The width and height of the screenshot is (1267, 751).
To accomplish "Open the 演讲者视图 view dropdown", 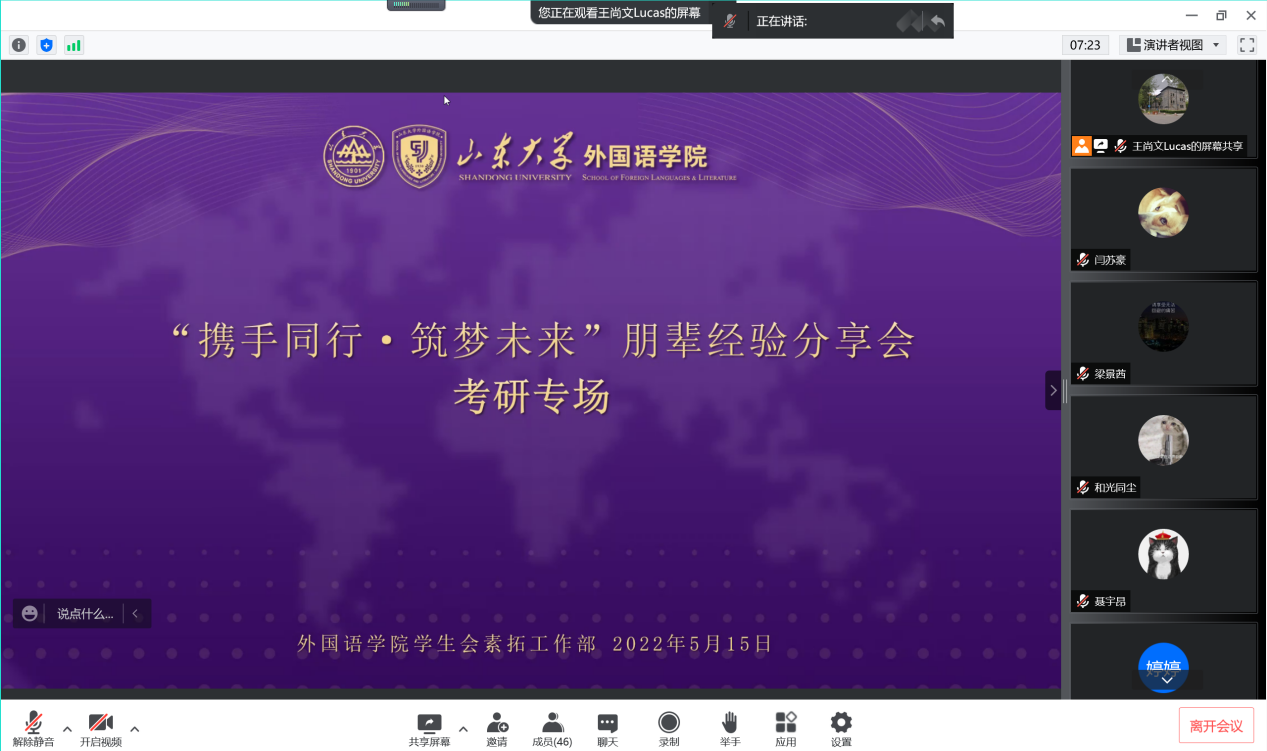I will (x=1173, y=45).
